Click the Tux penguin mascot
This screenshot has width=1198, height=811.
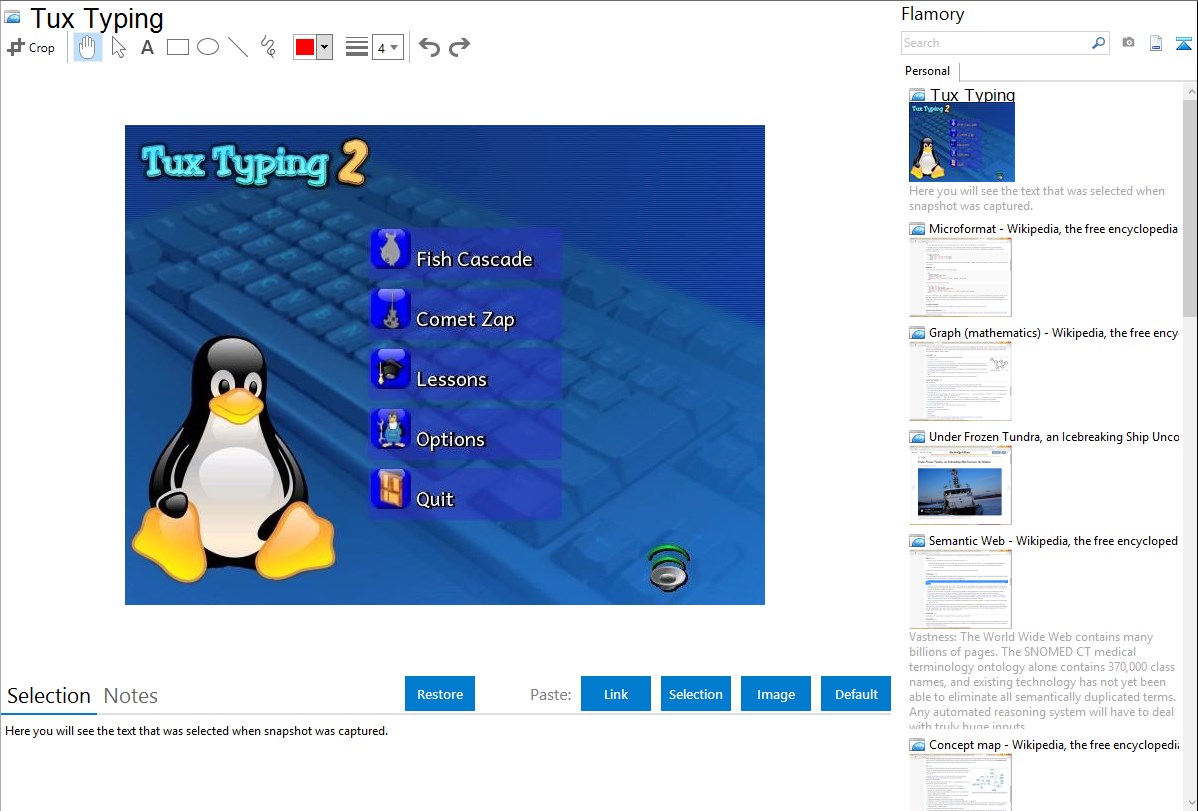pos(234,459)
